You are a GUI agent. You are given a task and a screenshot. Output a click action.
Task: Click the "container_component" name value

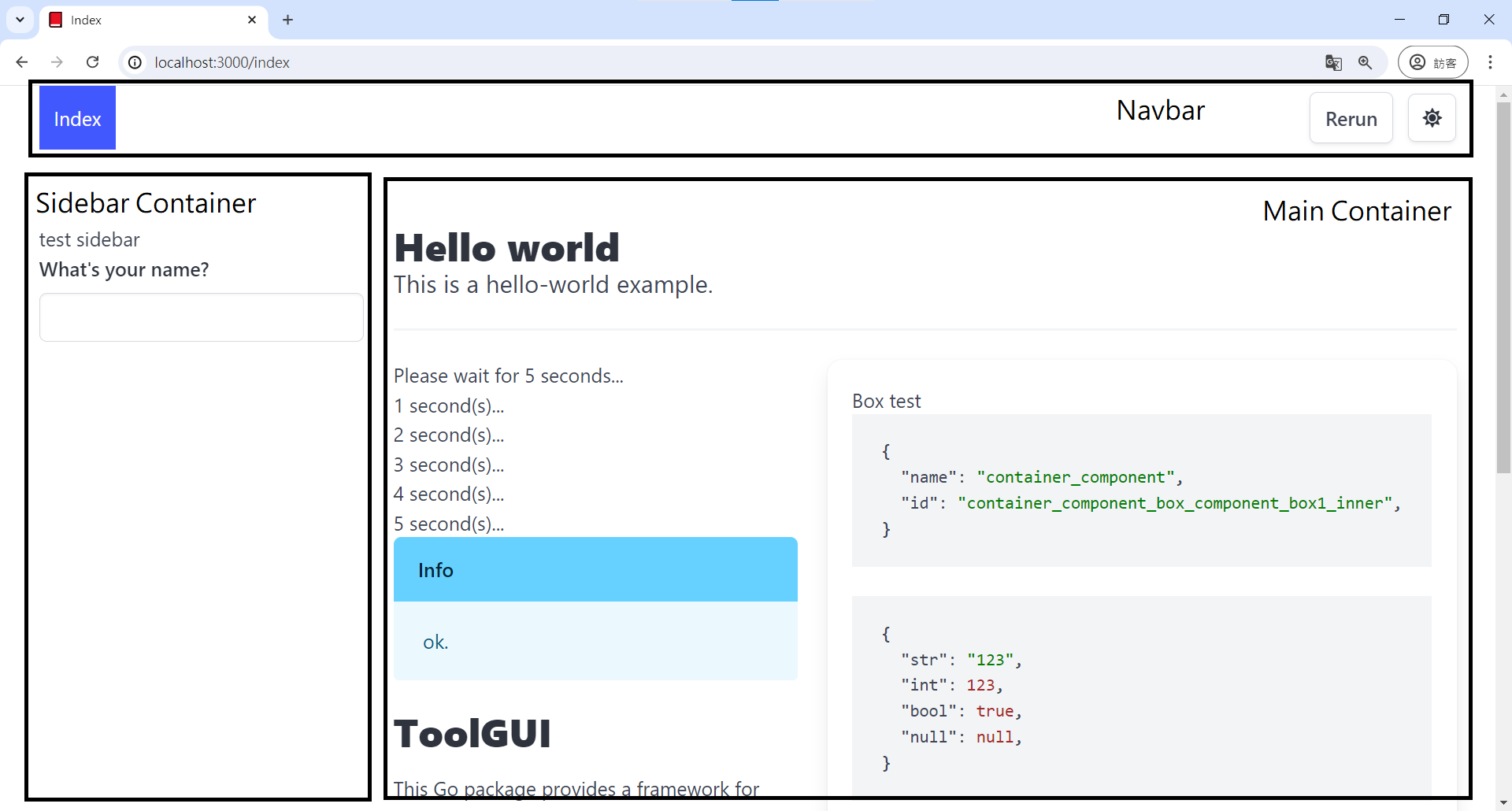click(1076, 477)
